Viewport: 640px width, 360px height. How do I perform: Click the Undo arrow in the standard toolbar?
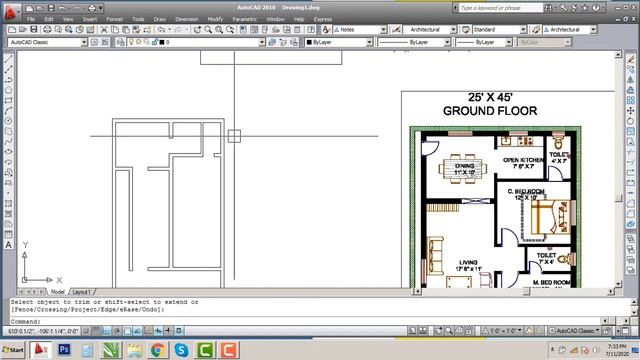(161, 30)
